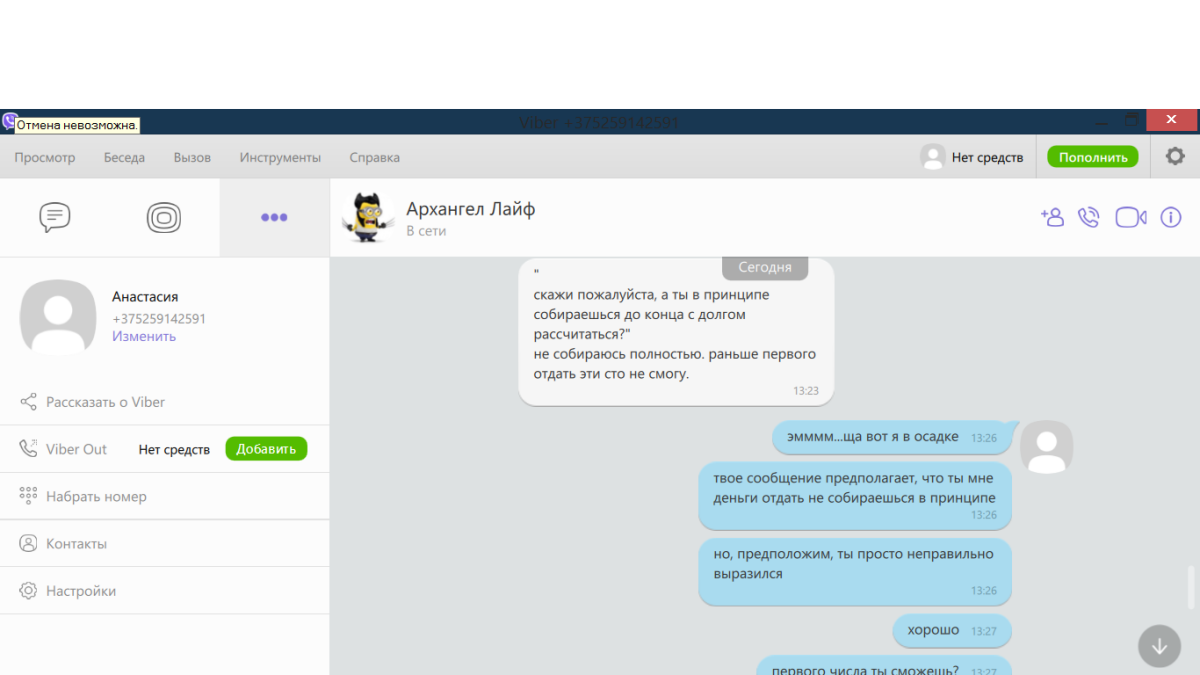Click the Архангел Лайф contact name
Viewport: 1200px width, 675px height.
(470, 209)
